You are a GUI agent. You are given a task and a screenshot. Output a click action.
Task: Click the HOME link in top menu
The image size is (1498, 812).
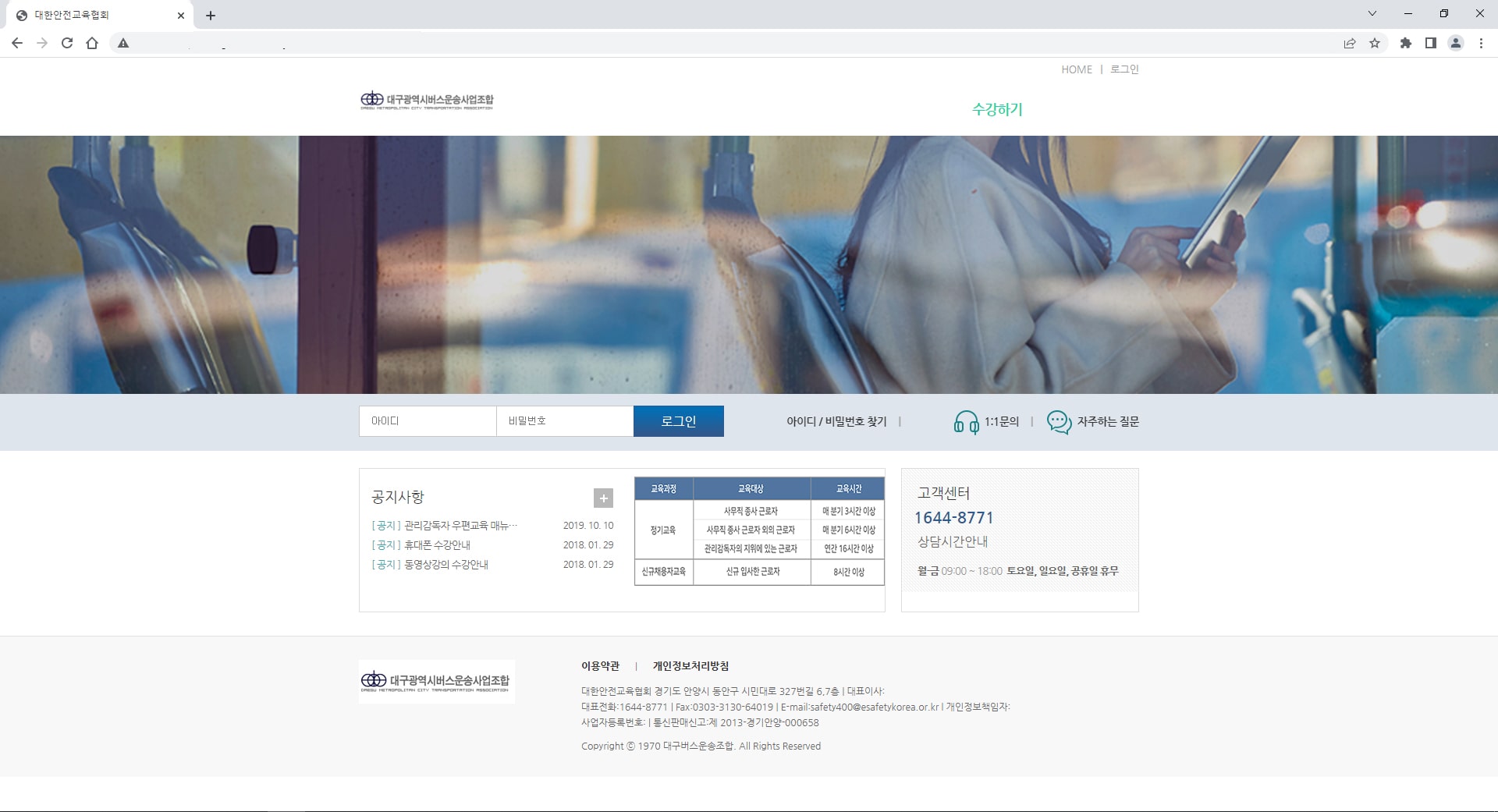[x=1076, y=69]
